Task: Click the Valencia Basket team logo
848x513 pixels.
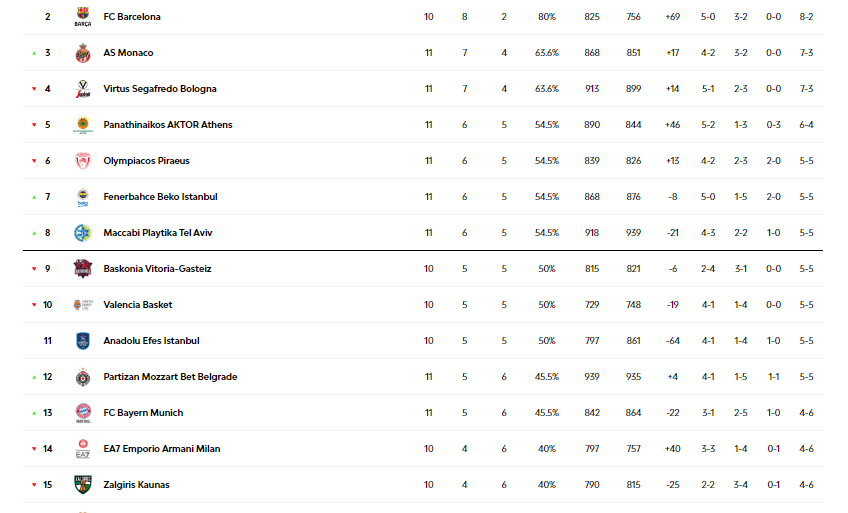Action: pyautogui.click(x=83, y=305)
